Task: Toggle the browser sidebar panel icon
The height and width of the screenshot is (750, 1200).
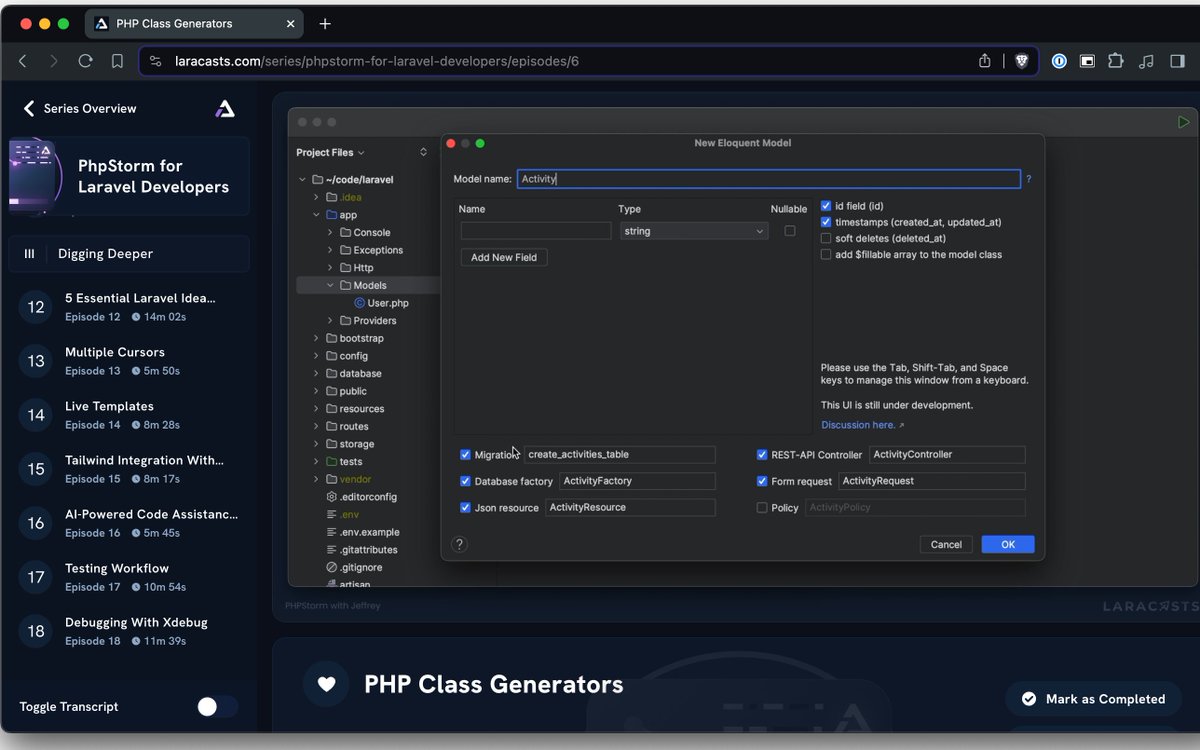Action: click(1176, 61)
